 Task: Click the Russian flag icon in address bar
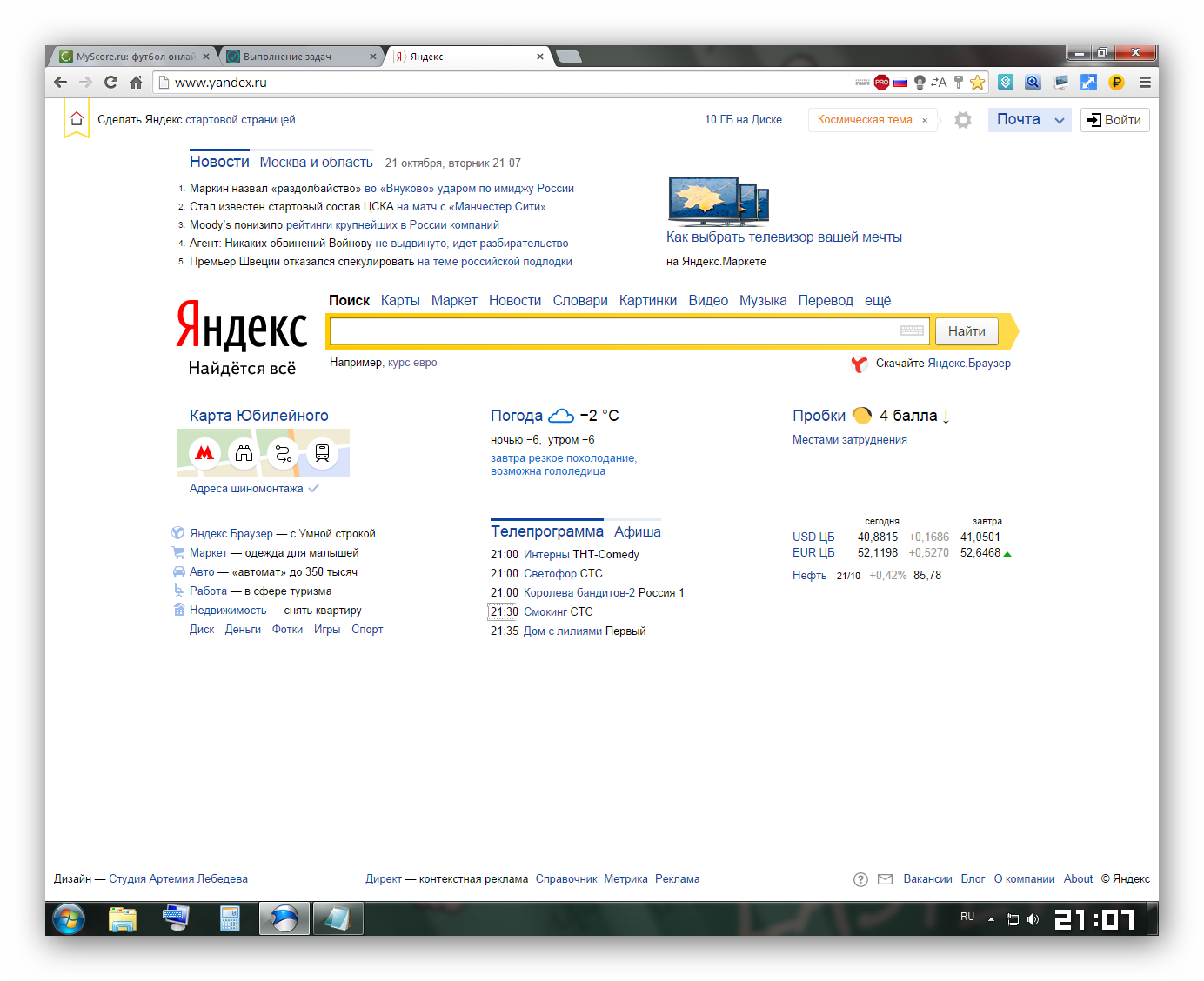coord(900,83)
